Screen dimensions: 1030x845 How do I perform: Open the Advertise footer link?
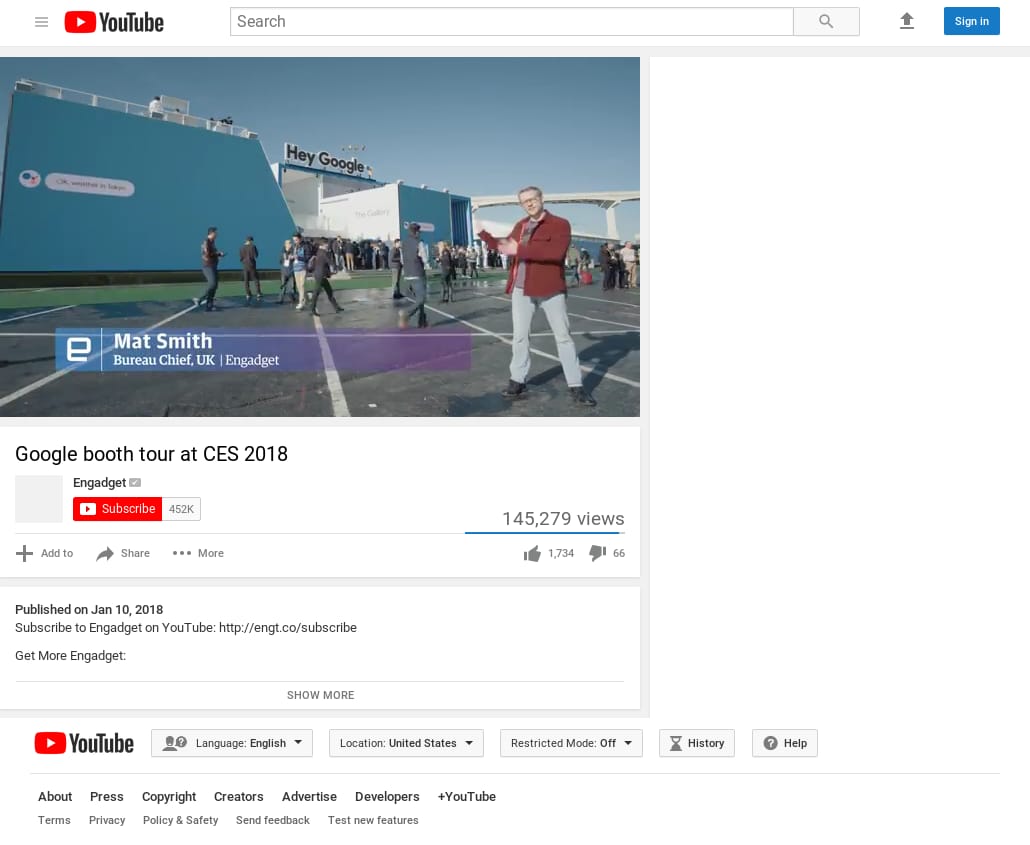click(309, 796)
